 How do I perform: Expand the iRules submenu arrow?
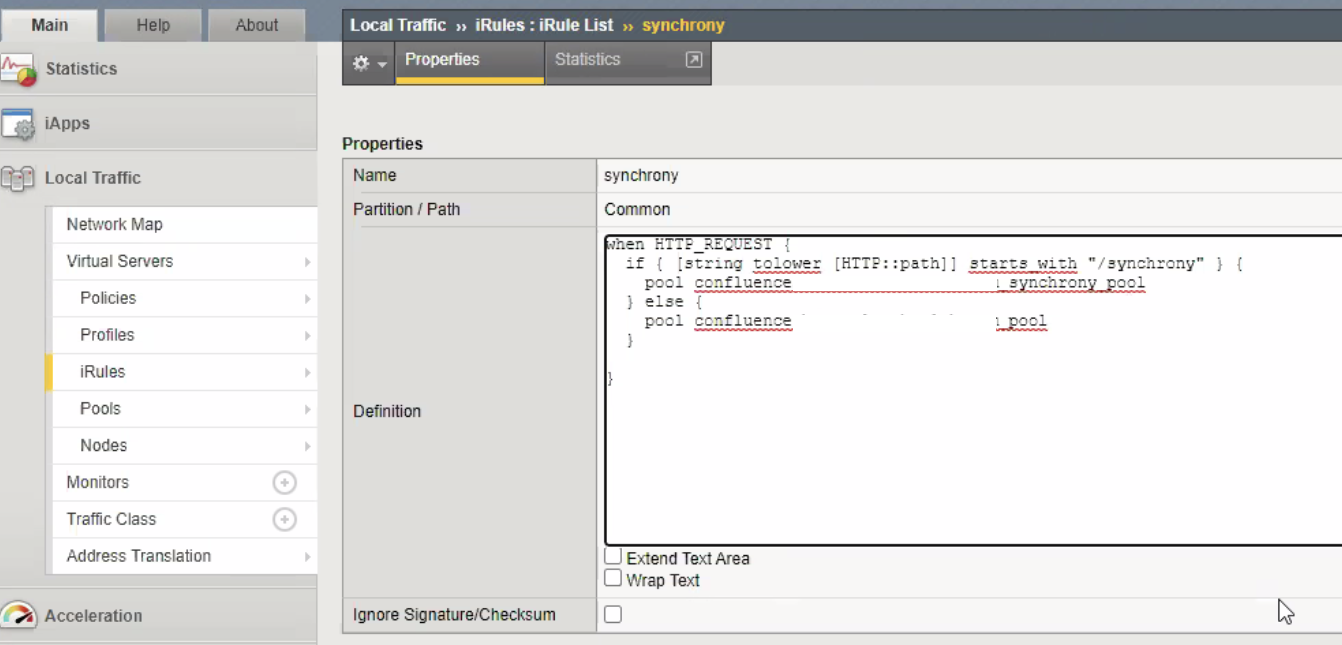coord(307,373)
